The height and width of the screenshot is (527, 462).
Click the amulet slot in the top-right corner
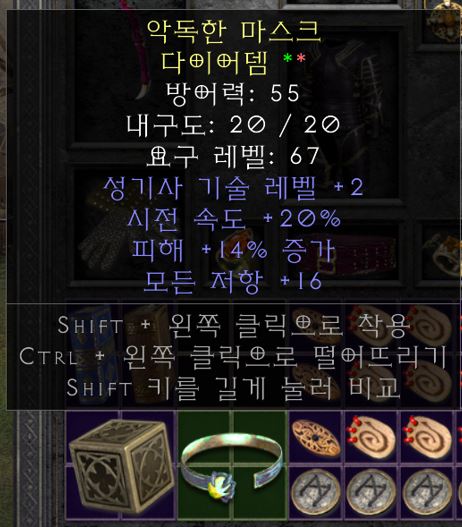443,21
